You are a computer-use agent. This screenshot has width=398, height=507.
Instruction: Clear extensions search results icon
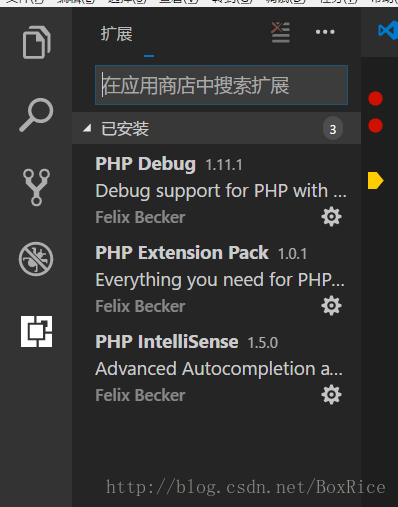280,32
